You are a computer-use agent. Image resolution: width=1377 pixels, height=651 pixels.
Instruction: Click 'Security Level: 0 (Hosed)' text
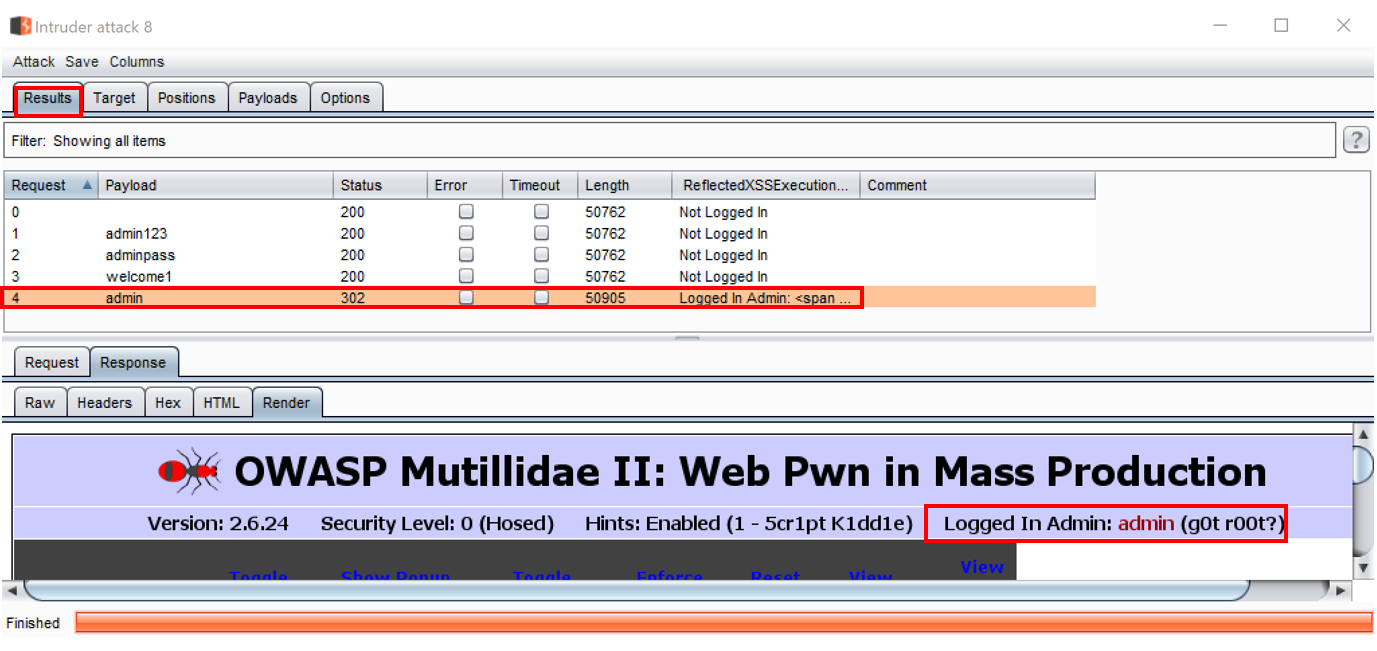437,523
